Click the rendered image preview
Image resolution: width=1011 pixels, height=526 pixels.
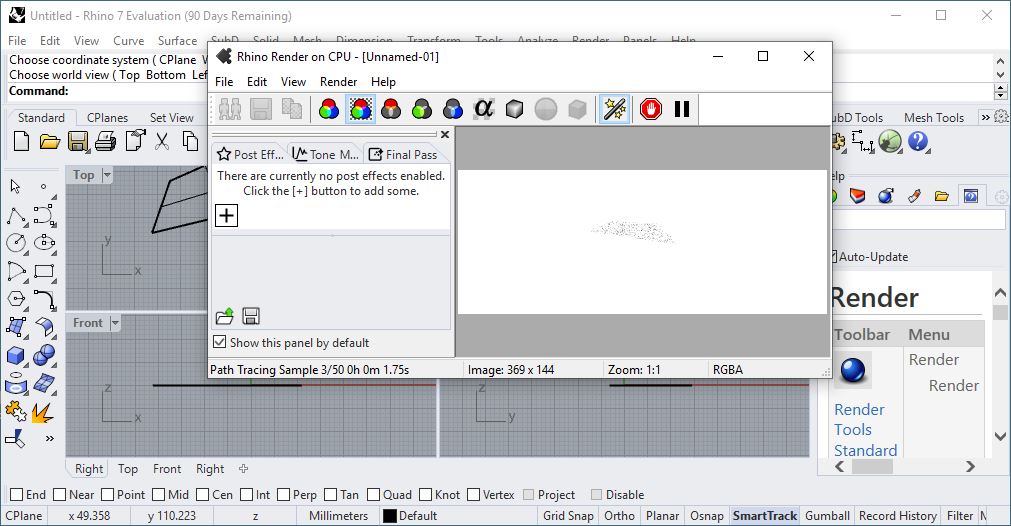(642, 242)
